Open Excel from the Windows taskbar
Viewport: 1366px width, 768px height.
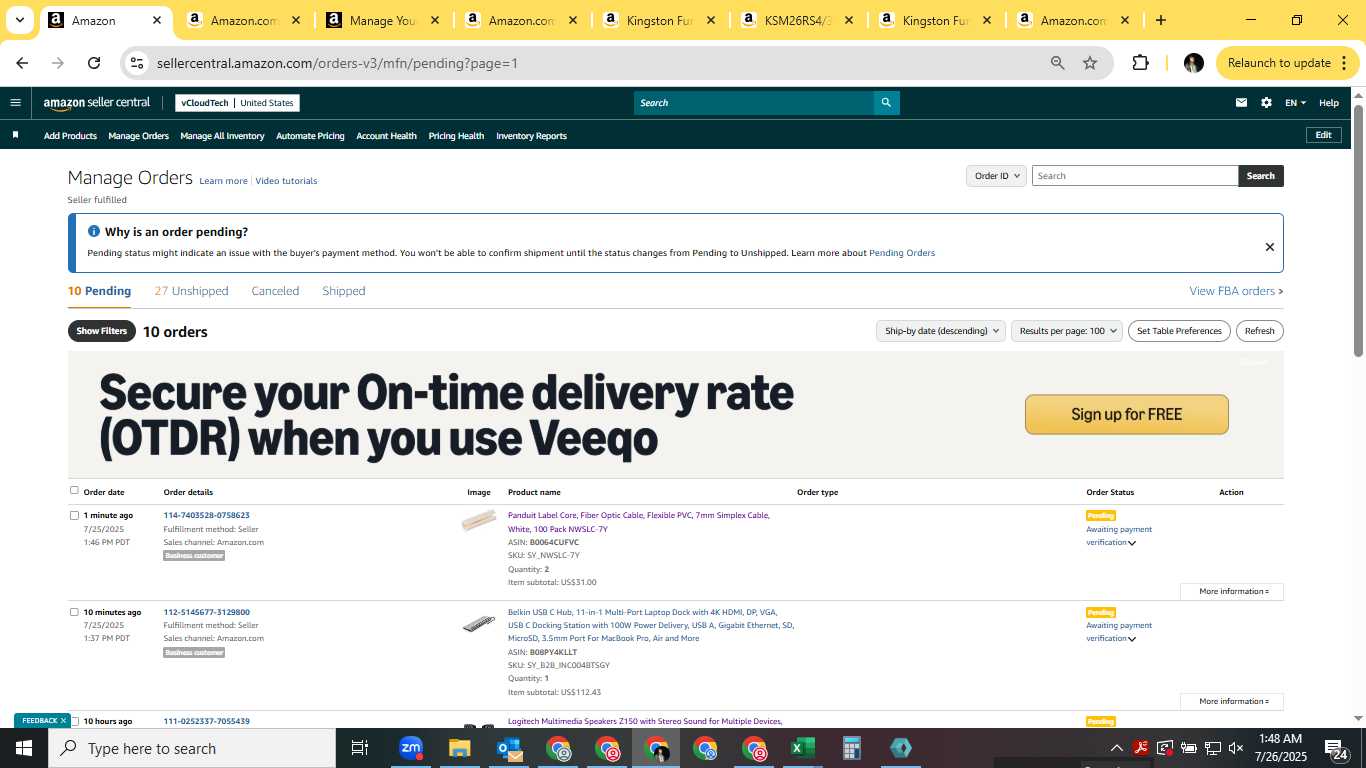pyautogui.click(x=802, y=748)
